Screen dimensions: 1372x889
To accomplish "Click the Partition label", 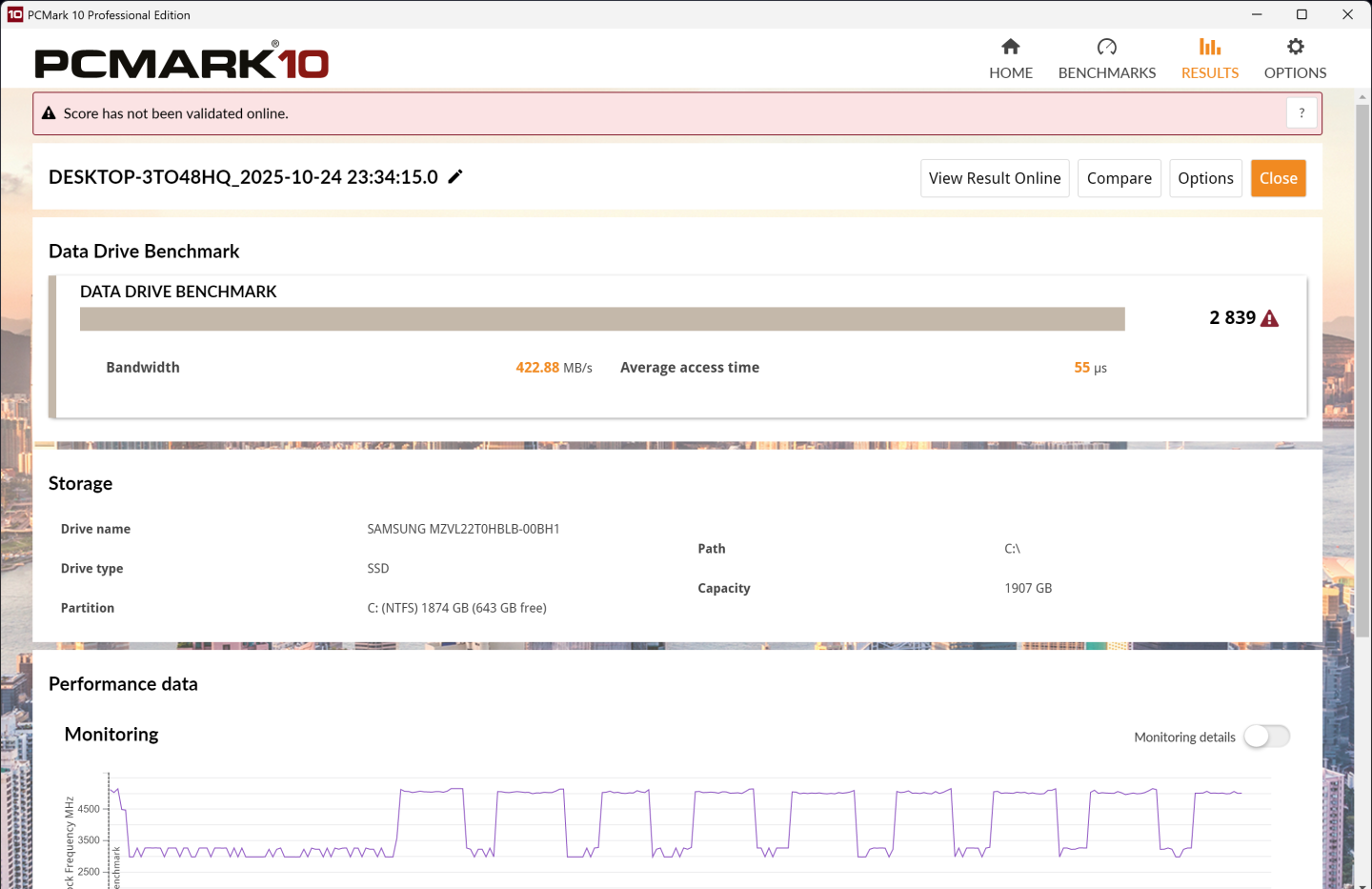I will pos(88,608).
